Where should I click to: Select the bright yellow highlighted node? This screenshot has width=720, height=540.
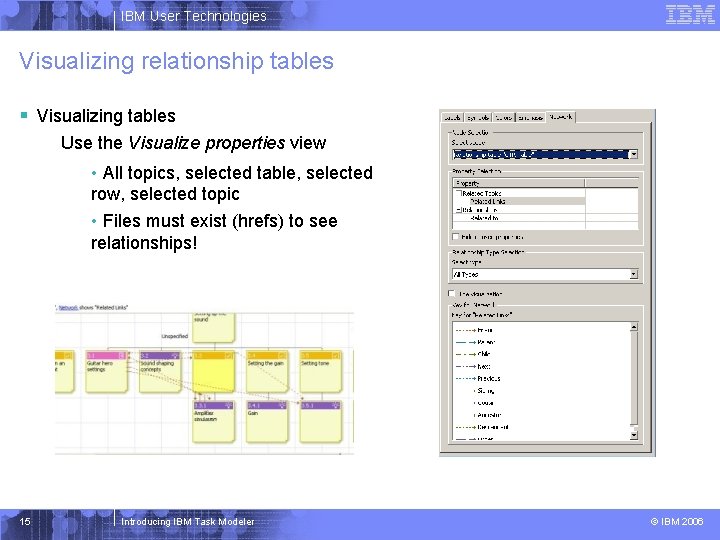tap(214, 372)
